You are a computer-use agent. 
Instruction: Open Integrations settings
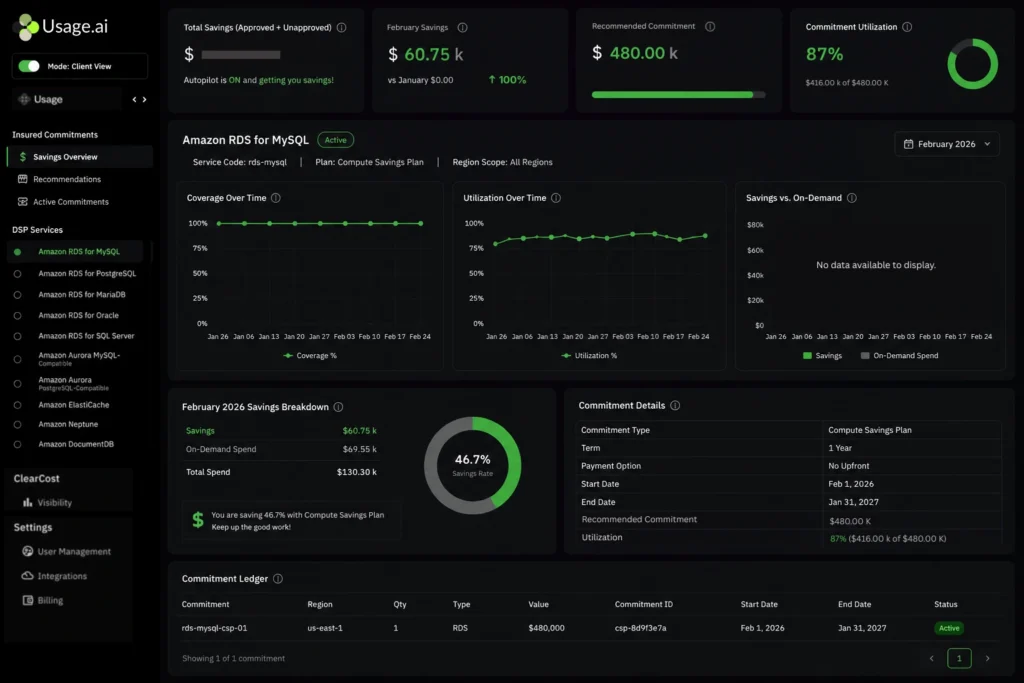point(62,576)
